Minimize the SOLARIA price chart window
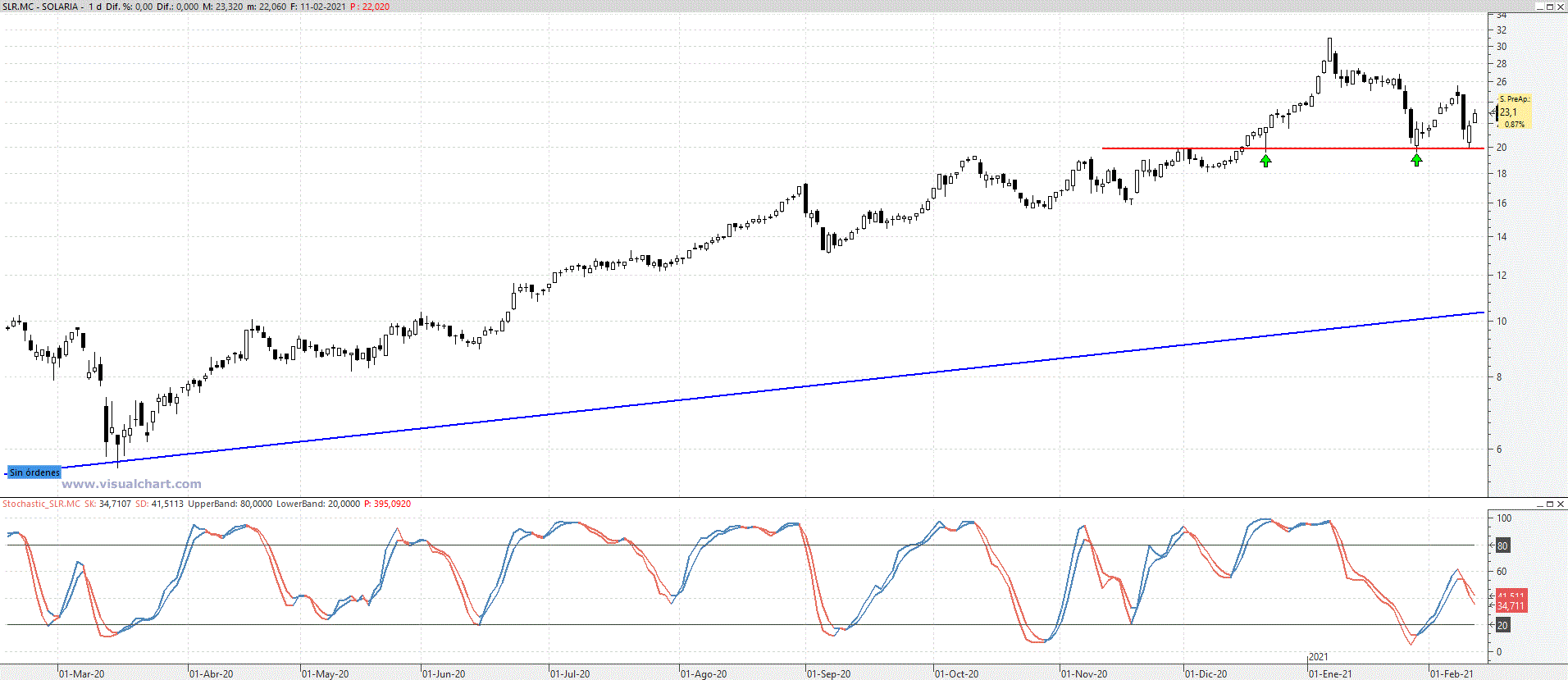This screenshot has height=680, width=1568. 1539,7
